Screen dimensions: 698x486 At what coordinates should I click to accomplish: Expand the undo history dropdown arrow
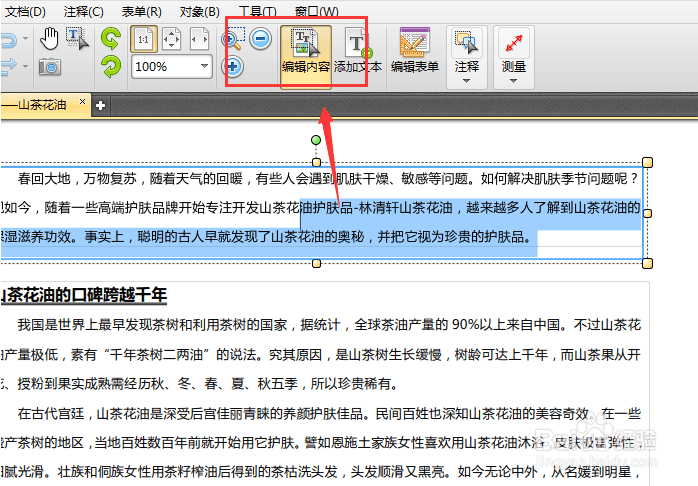coord(25,39)
